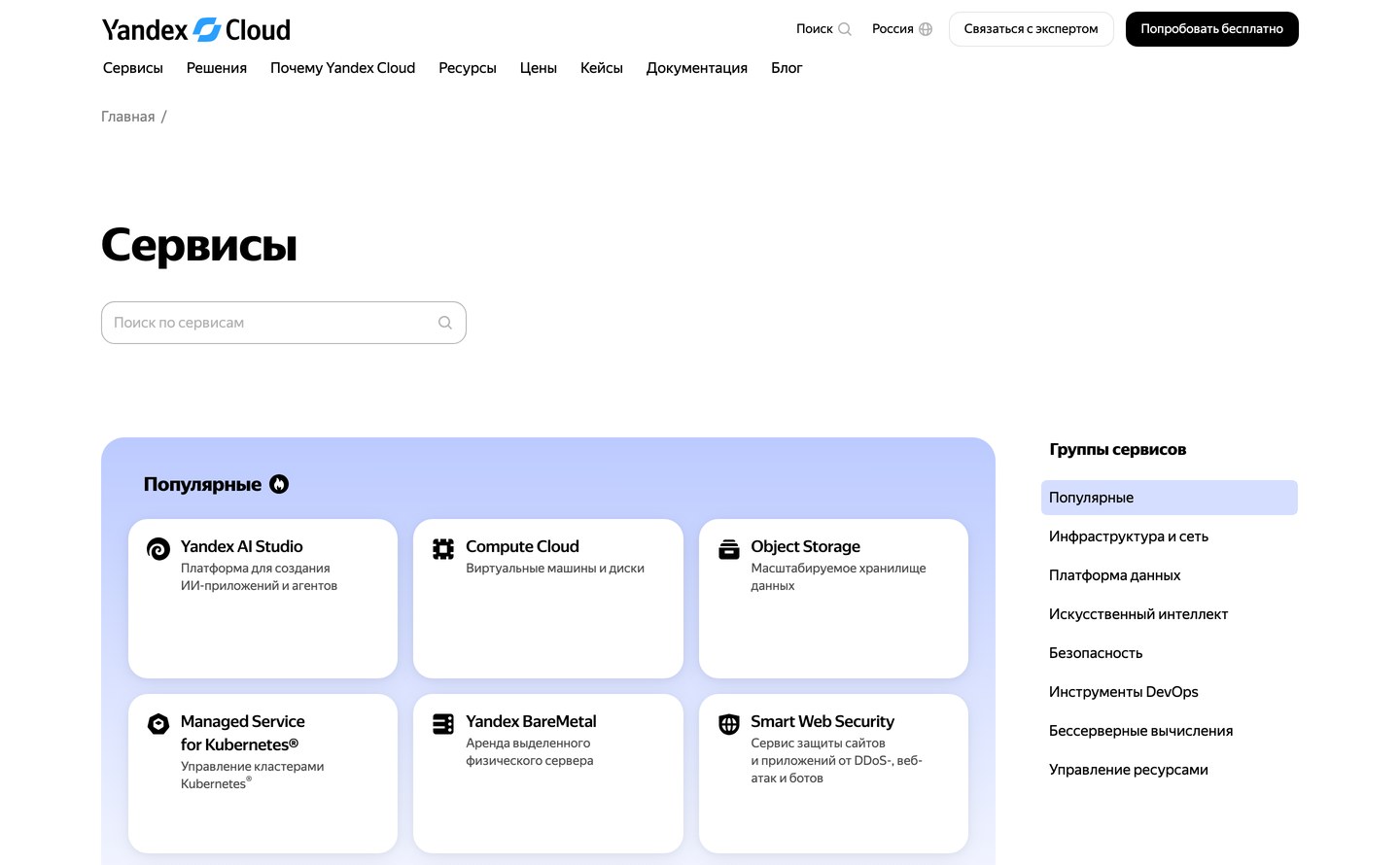Click the Попробовать бесплатно button

(1212, 29)
